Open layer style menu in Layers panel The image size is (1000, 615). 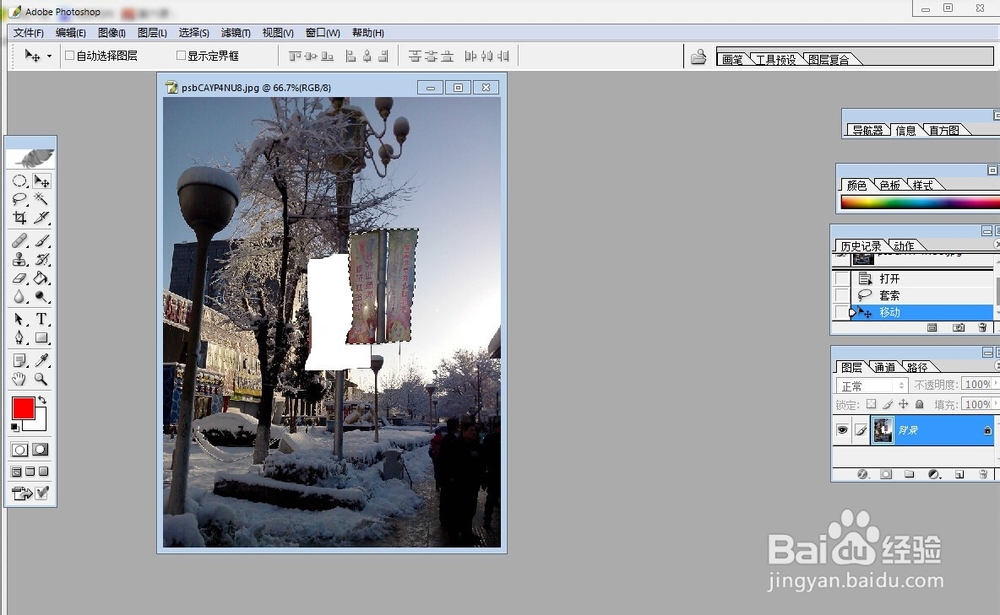point(864,474)
